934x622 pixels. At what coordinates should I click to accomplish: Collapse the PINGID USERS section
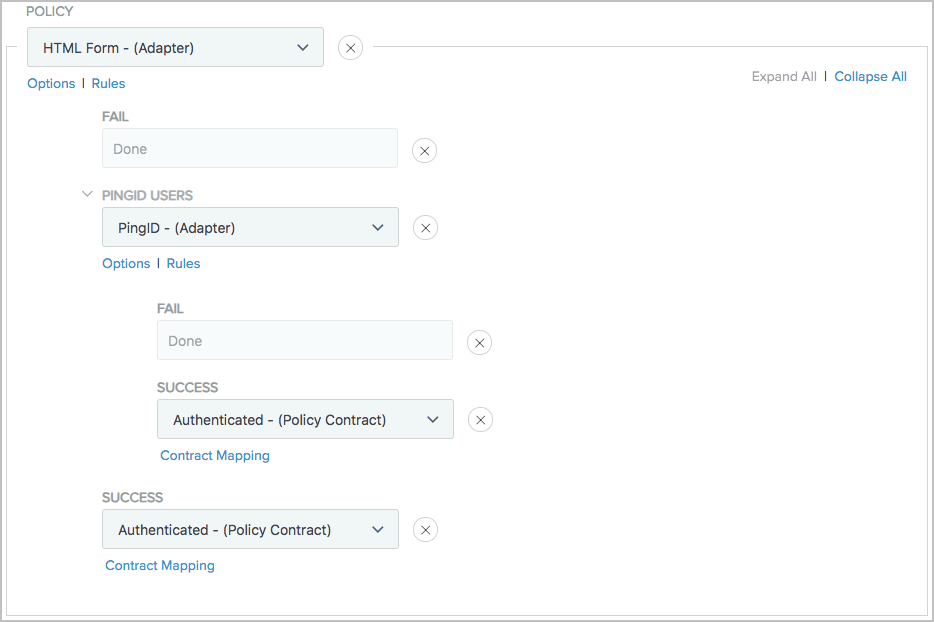tap(87, 194)
